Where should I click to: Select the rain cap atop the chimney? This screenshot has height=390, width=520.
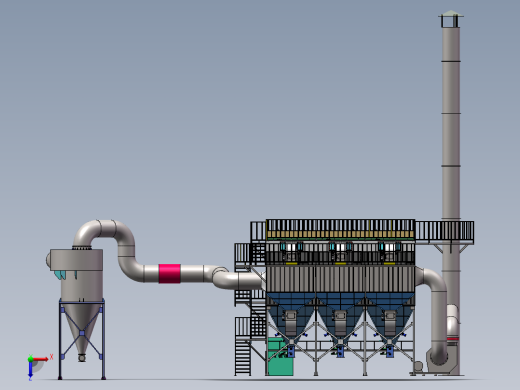coord(451,14)
